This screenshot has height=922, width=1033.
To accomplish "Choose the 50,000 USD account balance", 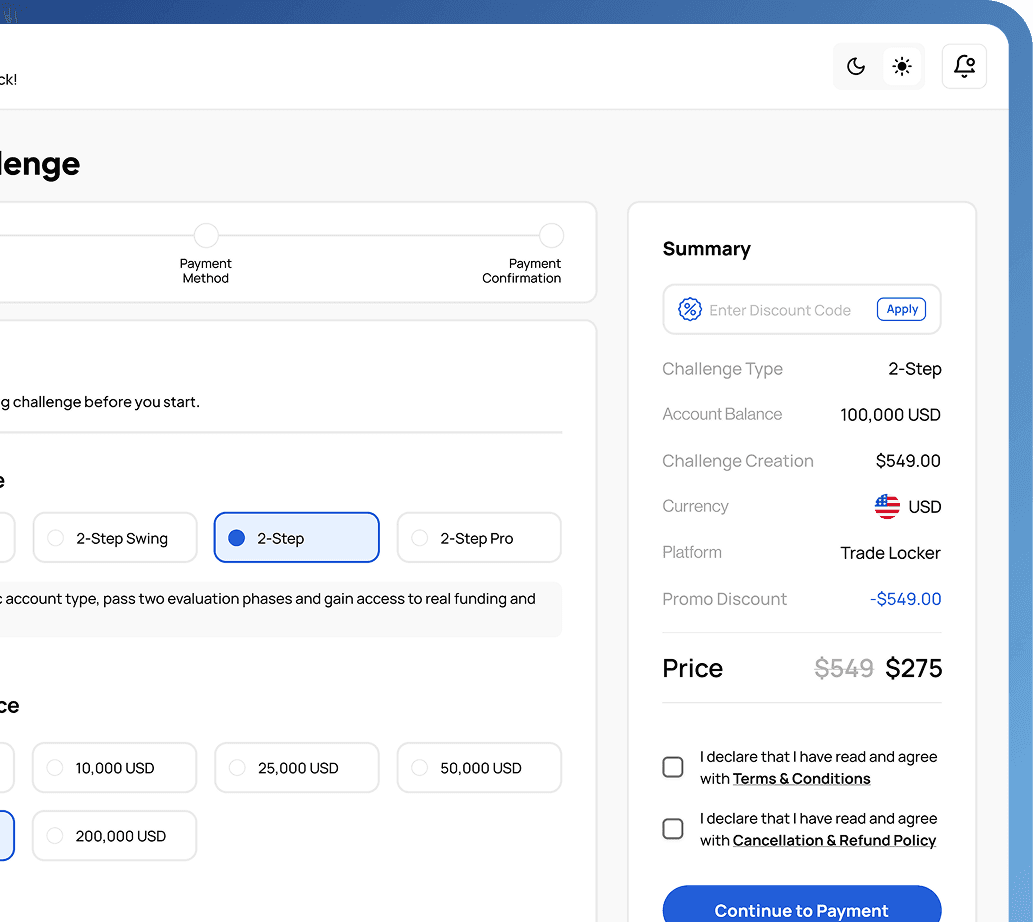I will click(x=478, y=768).
